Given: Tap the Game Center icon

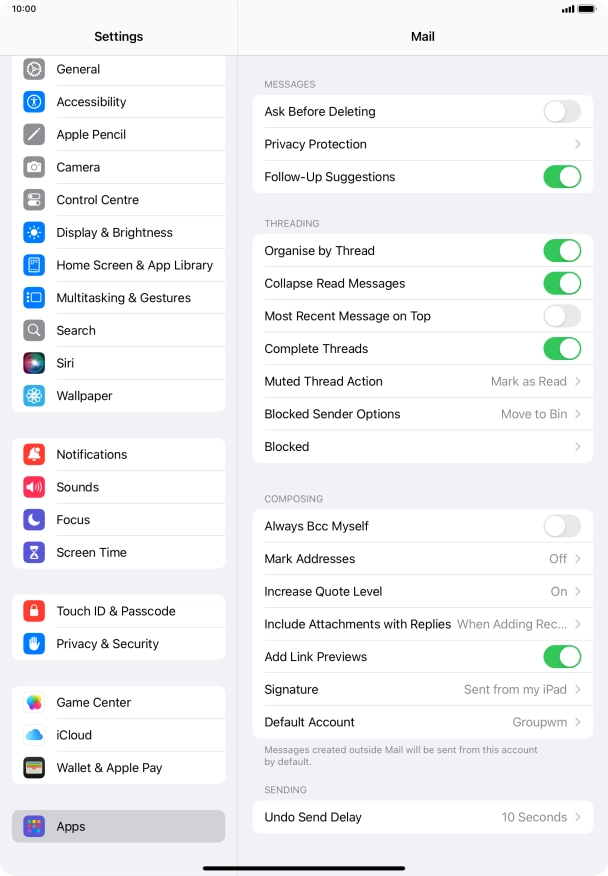Looking at the screenshot, I should point(34,702).
